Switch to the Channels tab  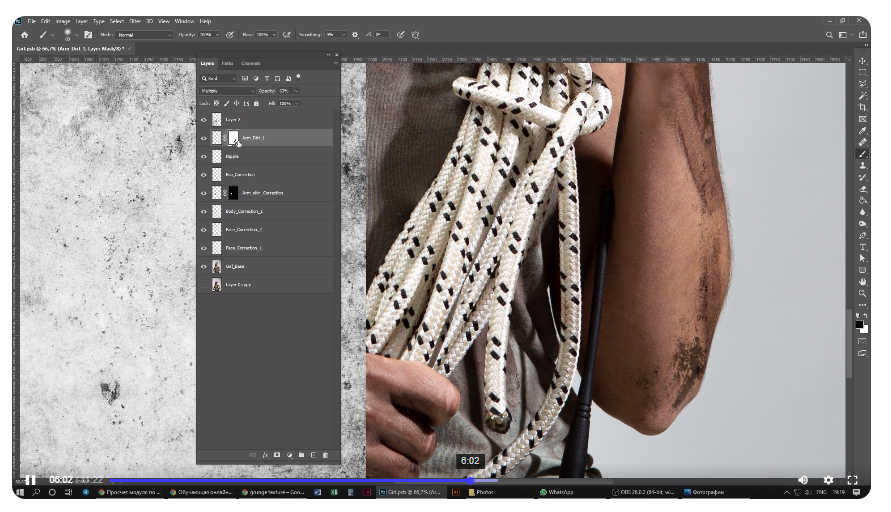point(251,63)
